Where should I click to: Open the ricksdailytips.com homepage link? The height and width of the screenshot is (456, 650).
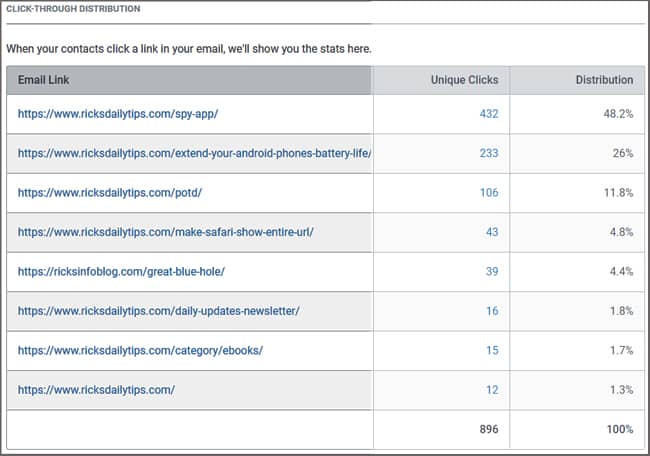click(x=96, y=390)
